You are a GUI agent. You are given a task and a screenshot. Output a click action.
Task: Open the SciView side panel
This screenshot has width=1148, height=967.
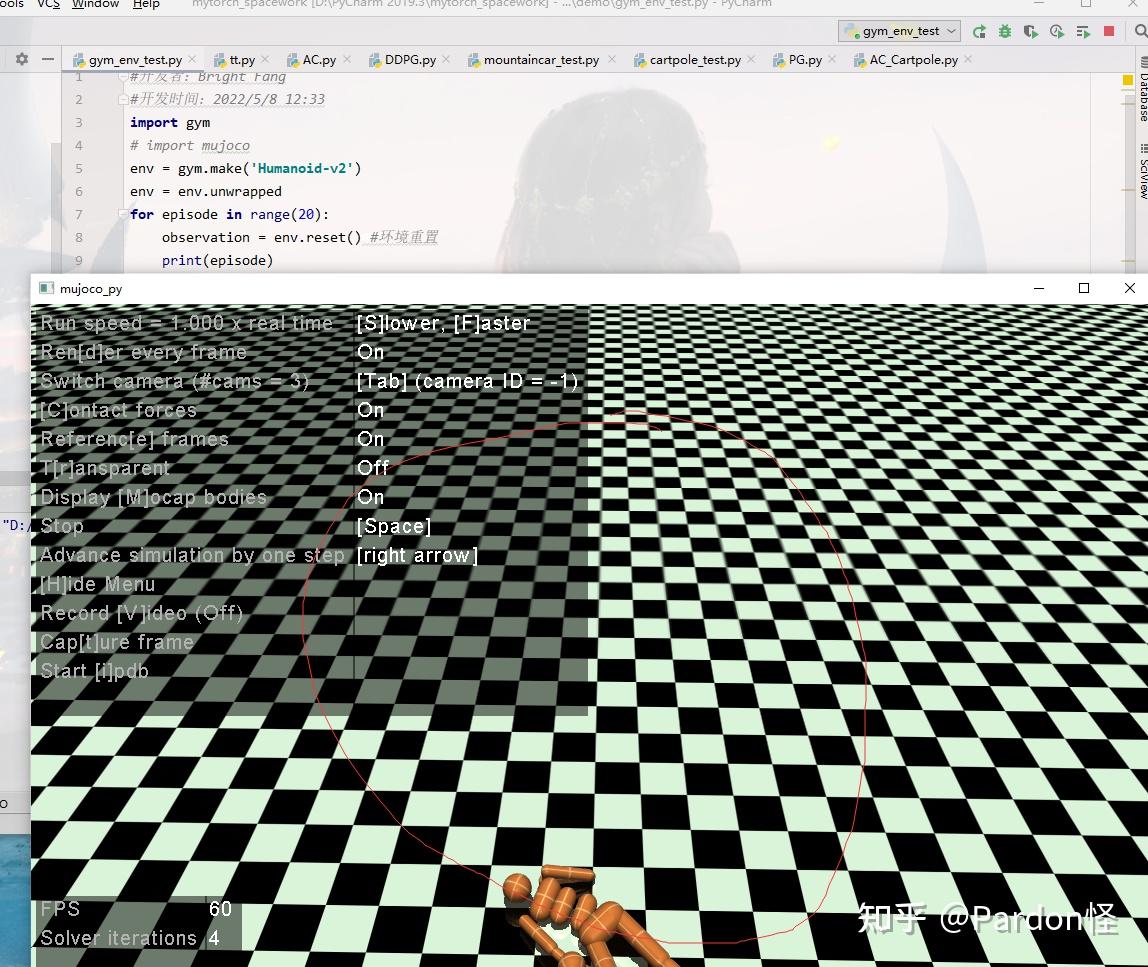1142,171
